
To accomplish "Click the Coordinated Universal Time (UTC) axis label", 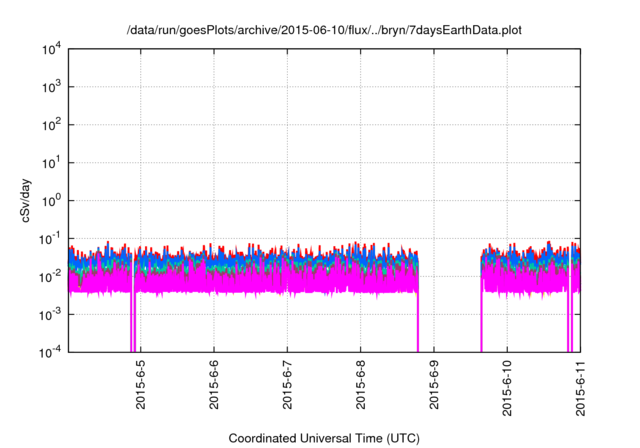I will (x=324, y=438).
